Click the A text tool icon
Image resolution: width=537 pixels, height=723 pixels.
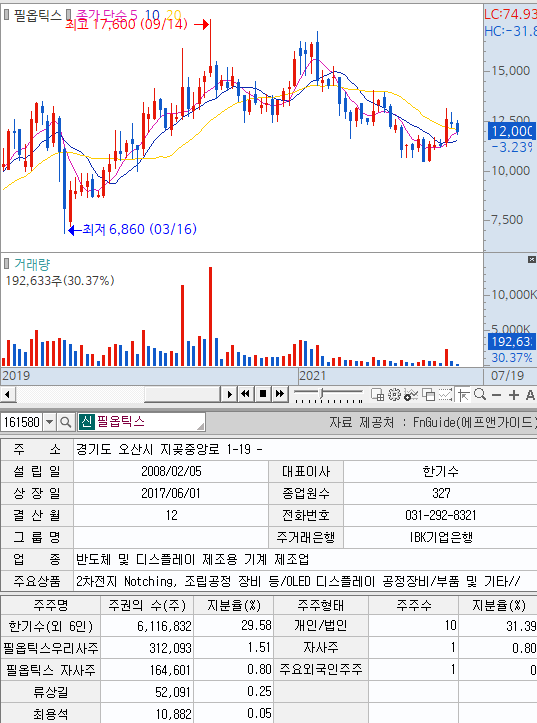coord(530,395)
